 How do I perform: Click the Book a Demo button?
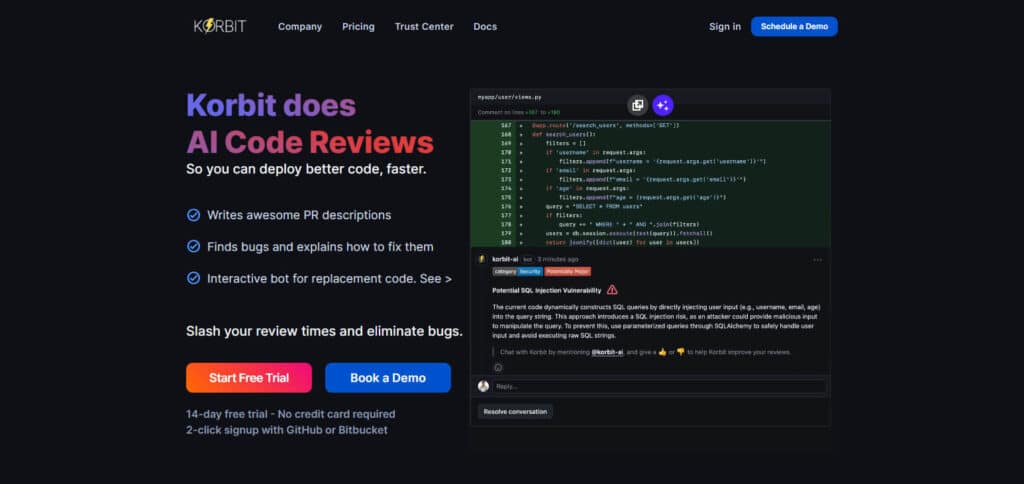[388, 378]
